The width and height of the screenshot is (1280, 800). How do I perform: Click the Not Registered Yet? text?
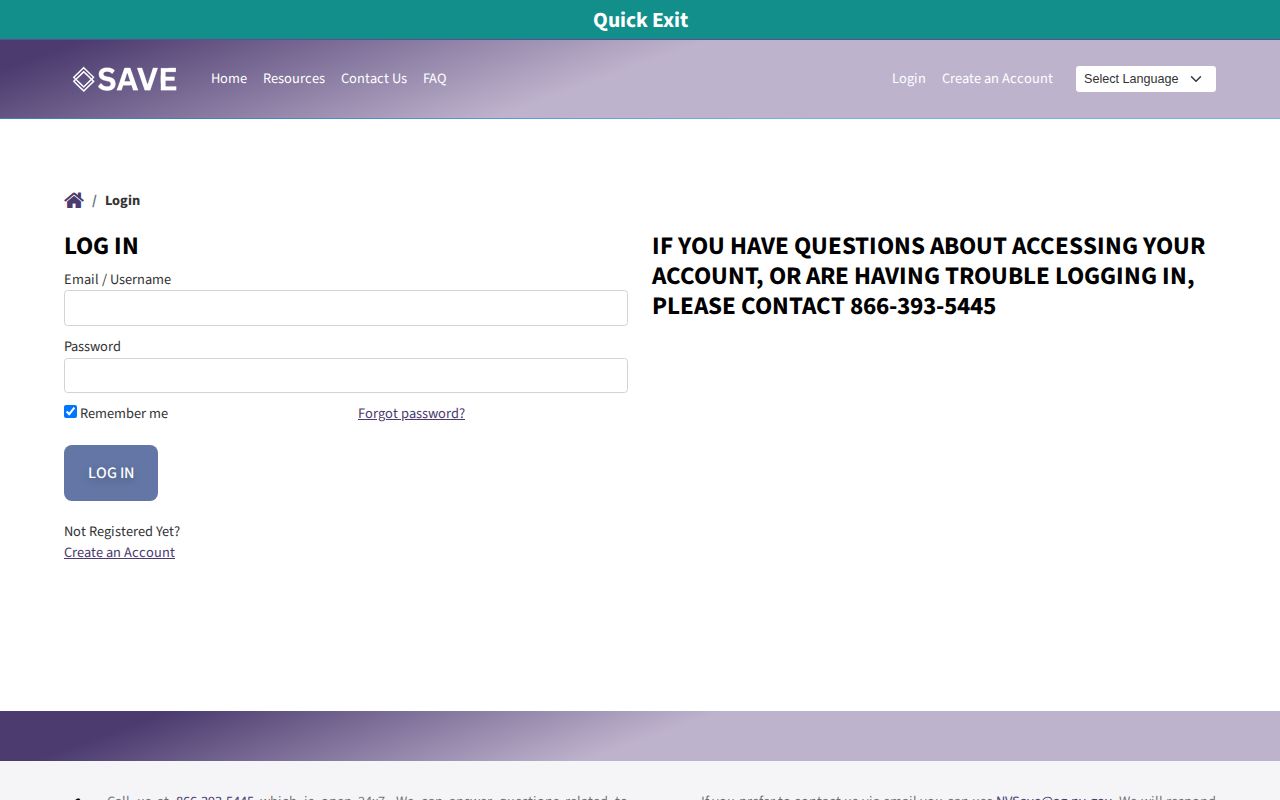(x=122, y=531)
